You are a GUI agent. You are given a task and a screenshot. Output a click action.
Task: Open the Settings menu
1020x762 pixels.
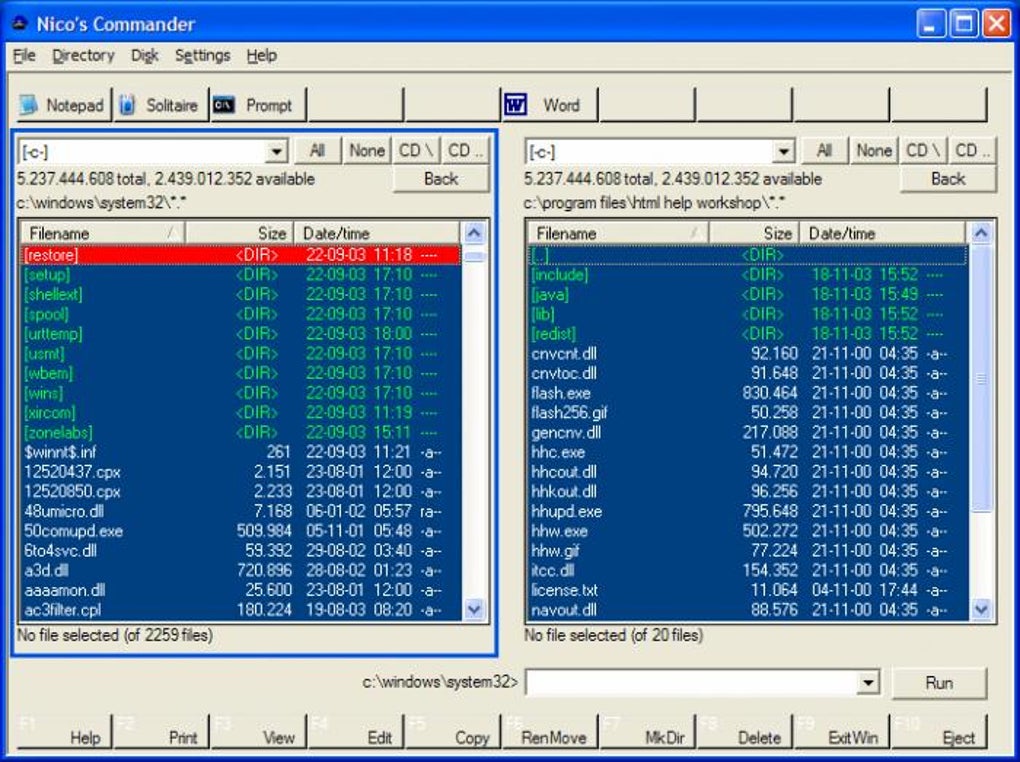click(202, 56)
